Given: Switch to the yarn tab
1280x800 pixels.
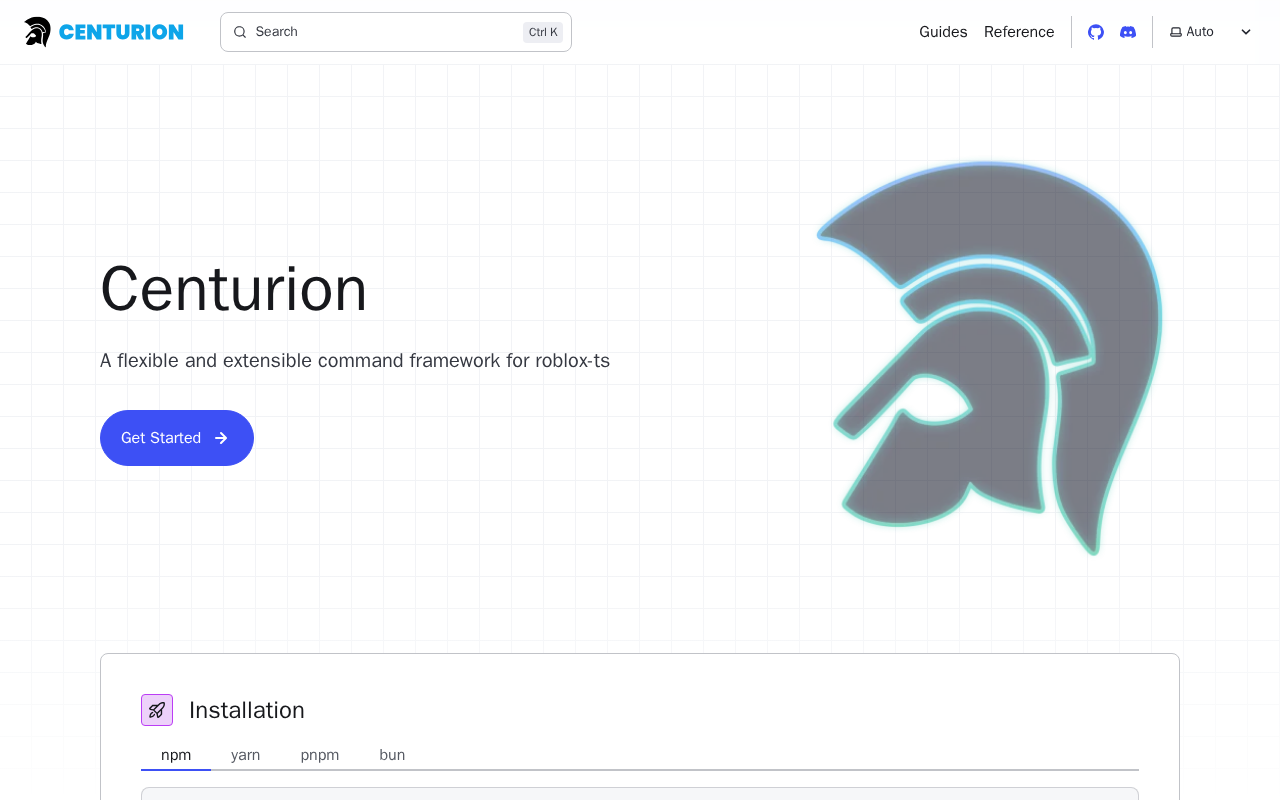Looking at the screenshot, I should click(x=246, y=755).
